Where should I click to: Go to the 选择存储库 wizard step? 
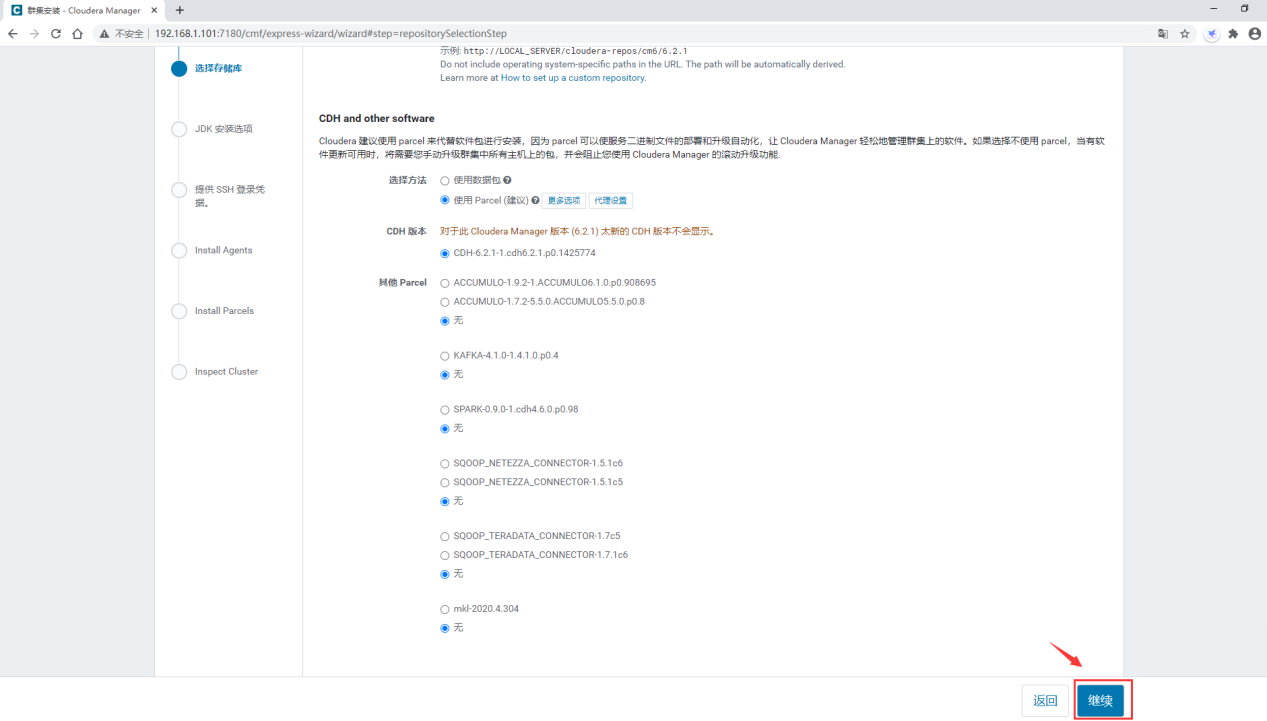[218, 68]
